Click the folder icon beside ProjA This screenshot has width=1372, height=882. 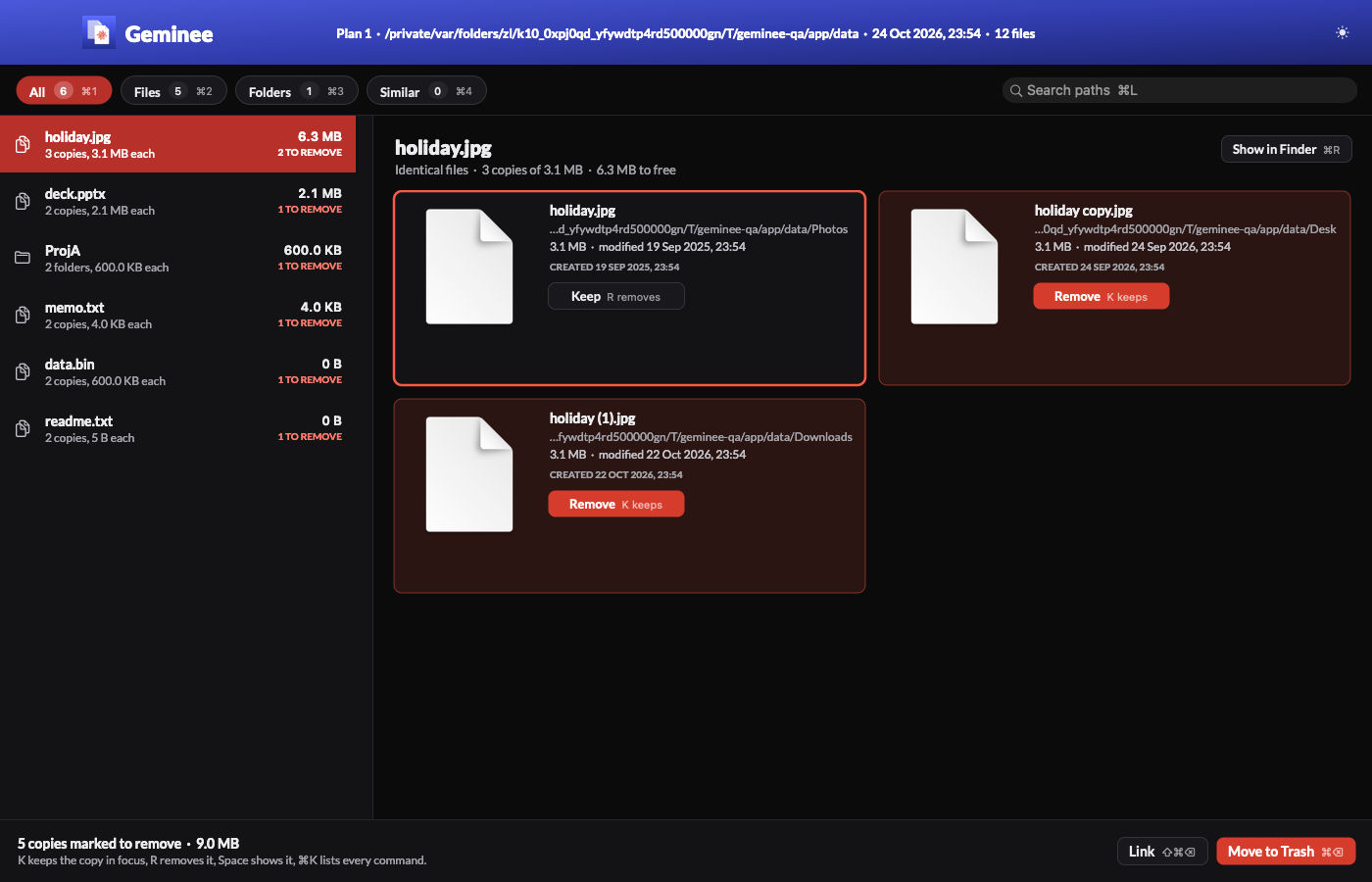(23, 259)
